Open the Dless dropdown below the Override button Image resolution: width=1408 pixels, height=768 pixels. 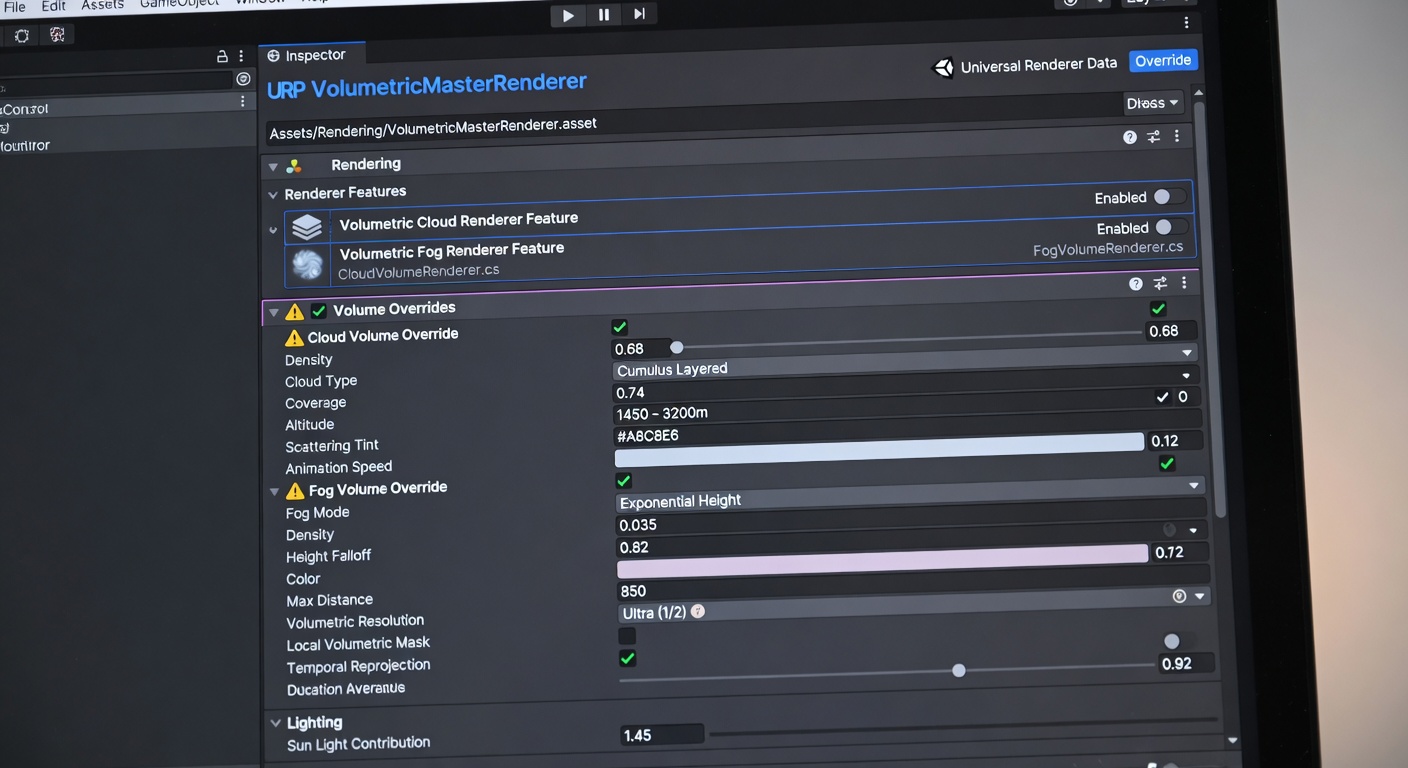pos(1153,103)
